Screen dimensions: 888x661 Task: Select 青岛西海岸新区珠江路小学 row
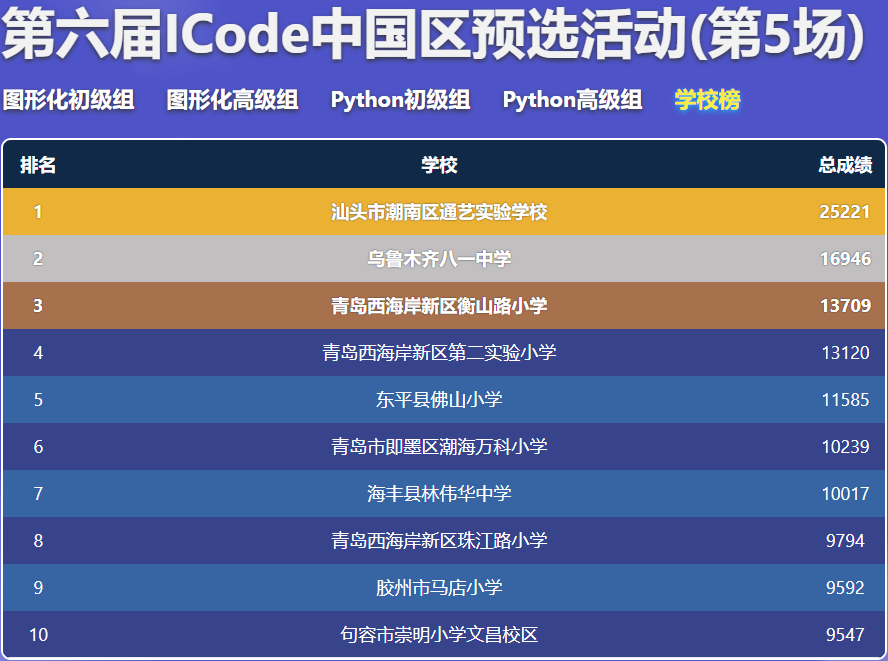coord(442,540)
